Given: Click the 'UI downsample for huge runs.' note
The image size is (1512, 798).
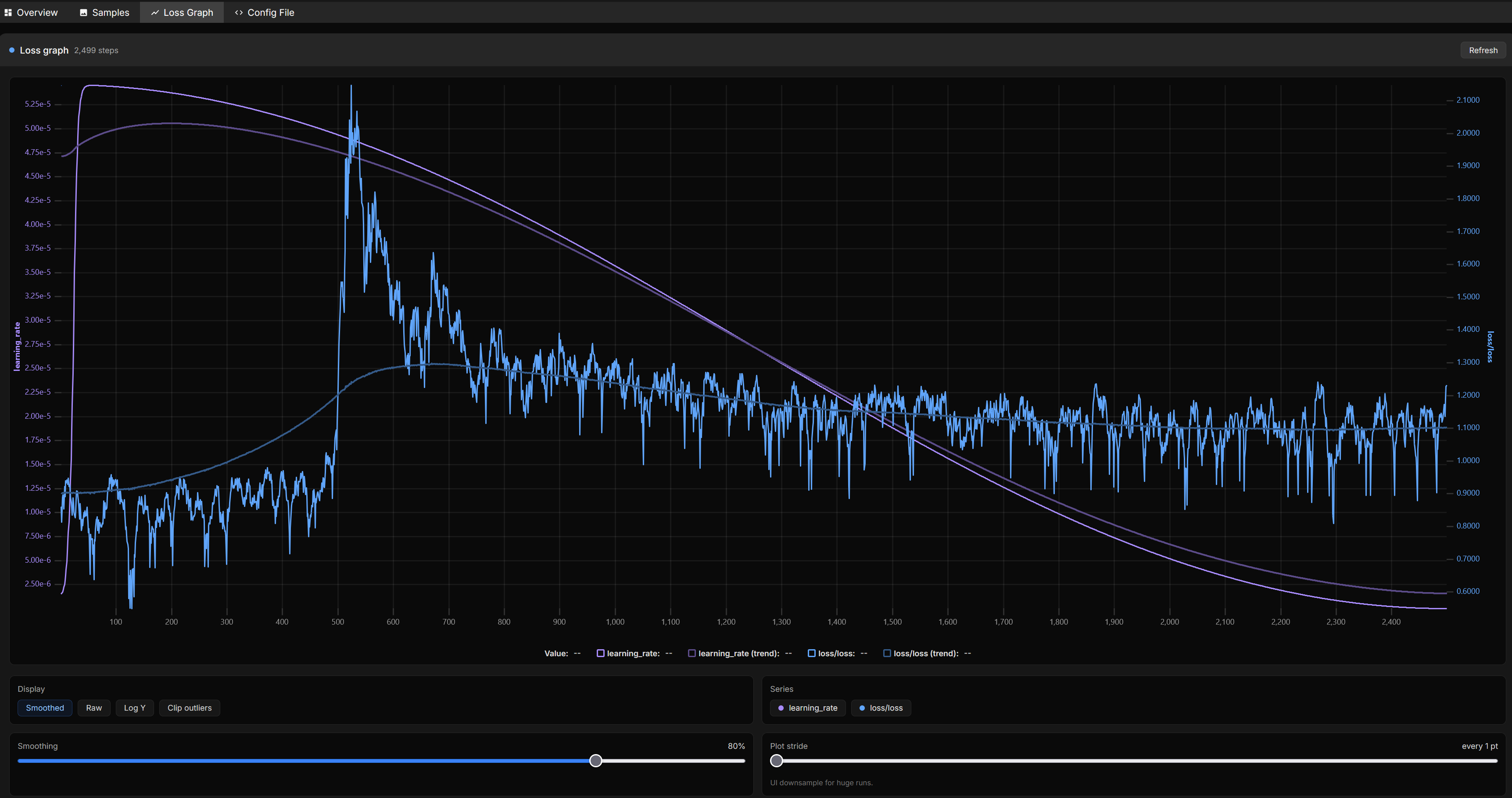Looking at the screenshot, I should pos(821,783).
